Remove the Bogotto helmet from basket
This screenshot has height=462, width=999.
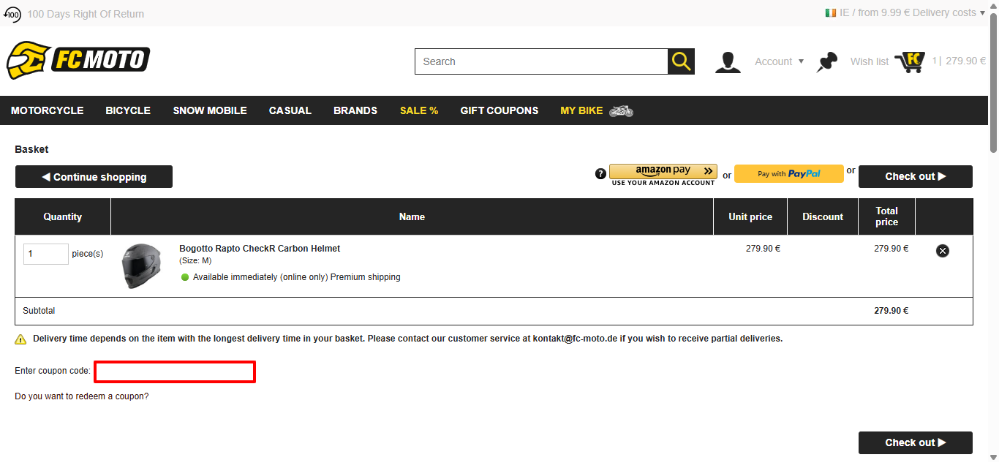pos(942,251)
